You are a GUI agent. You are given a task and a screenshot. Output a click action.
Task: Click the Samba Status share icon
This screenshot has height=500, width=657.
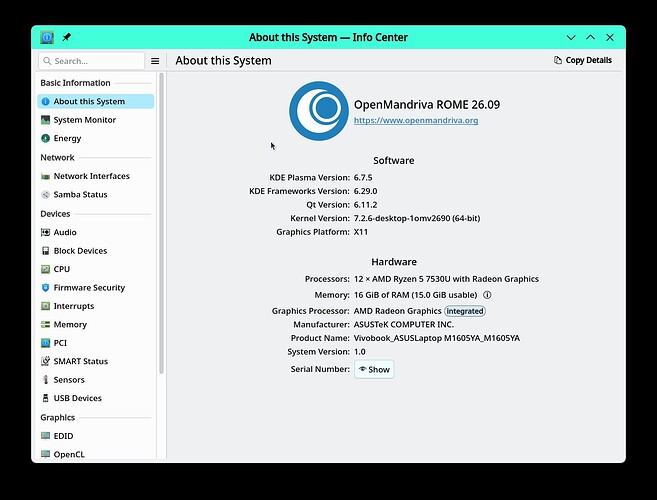(45, 194)
